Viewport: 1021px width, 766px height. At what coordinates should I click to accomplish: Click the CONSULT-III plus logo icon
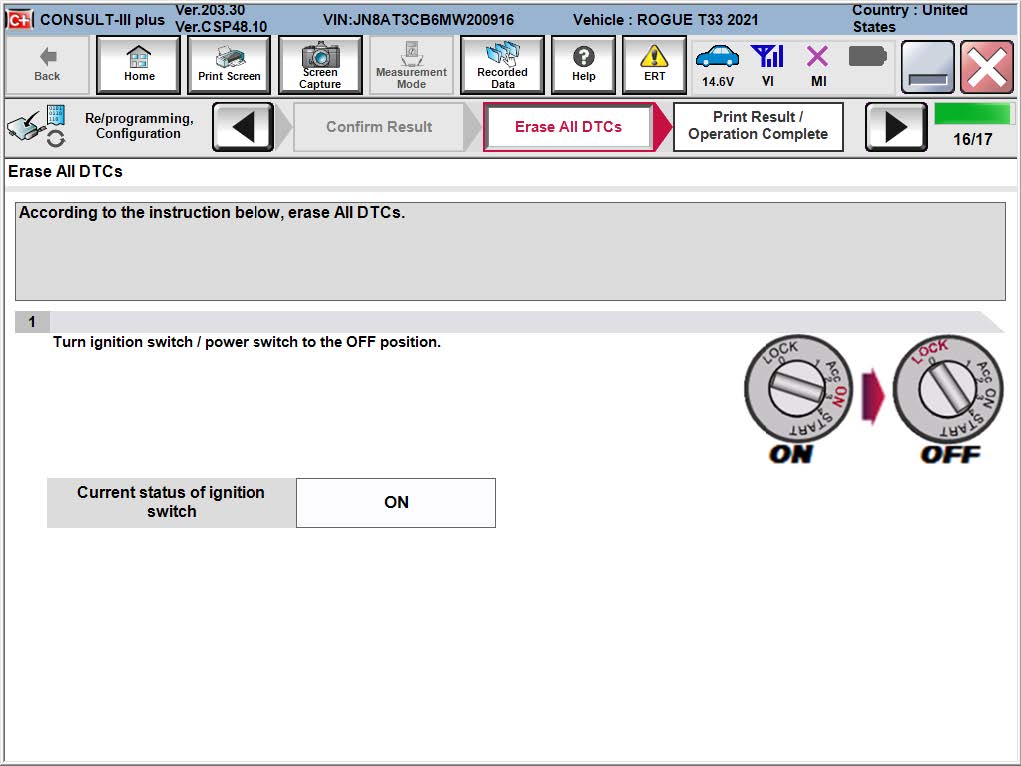tap(20, 20)
